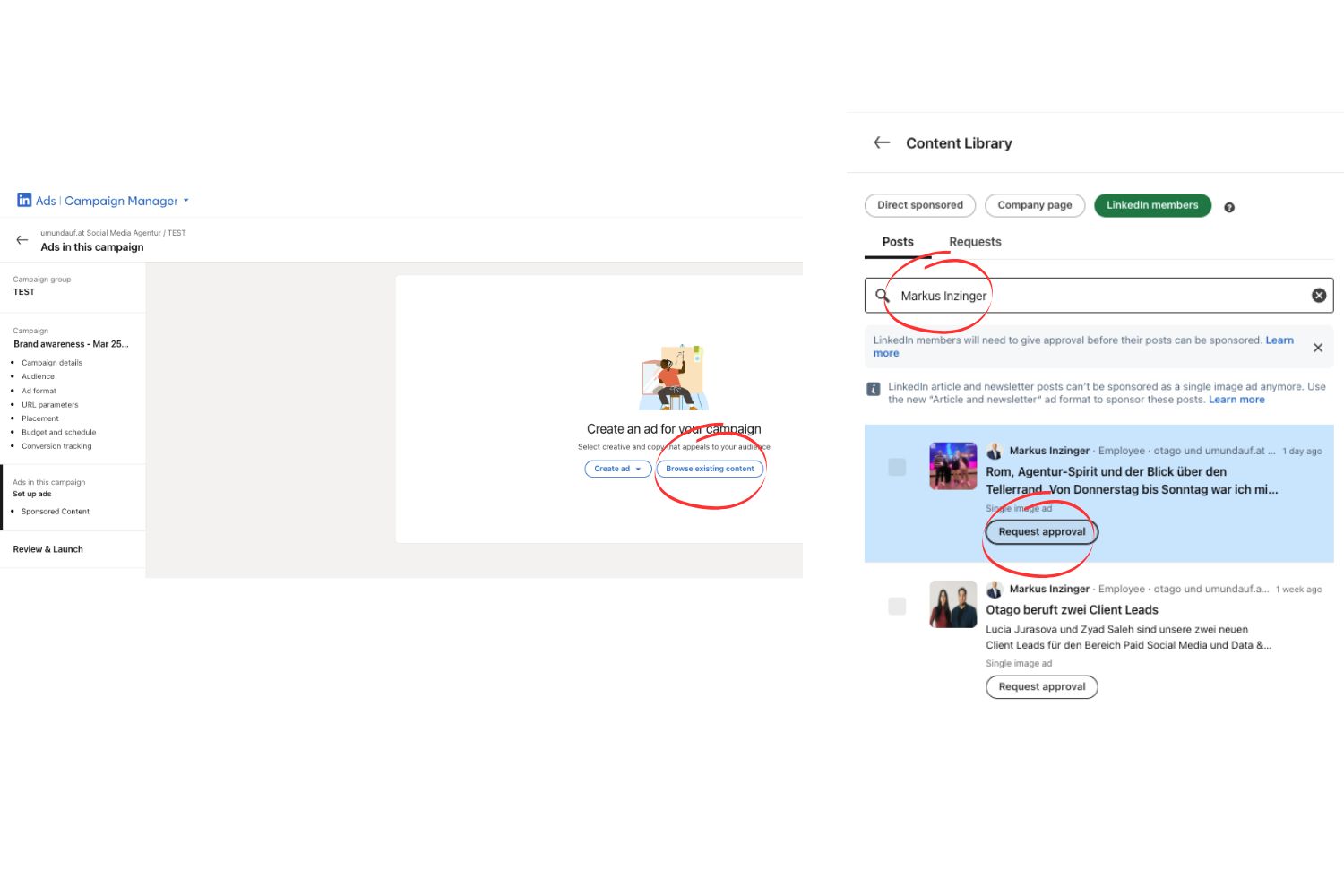Switch to the Requests tab

975,242
